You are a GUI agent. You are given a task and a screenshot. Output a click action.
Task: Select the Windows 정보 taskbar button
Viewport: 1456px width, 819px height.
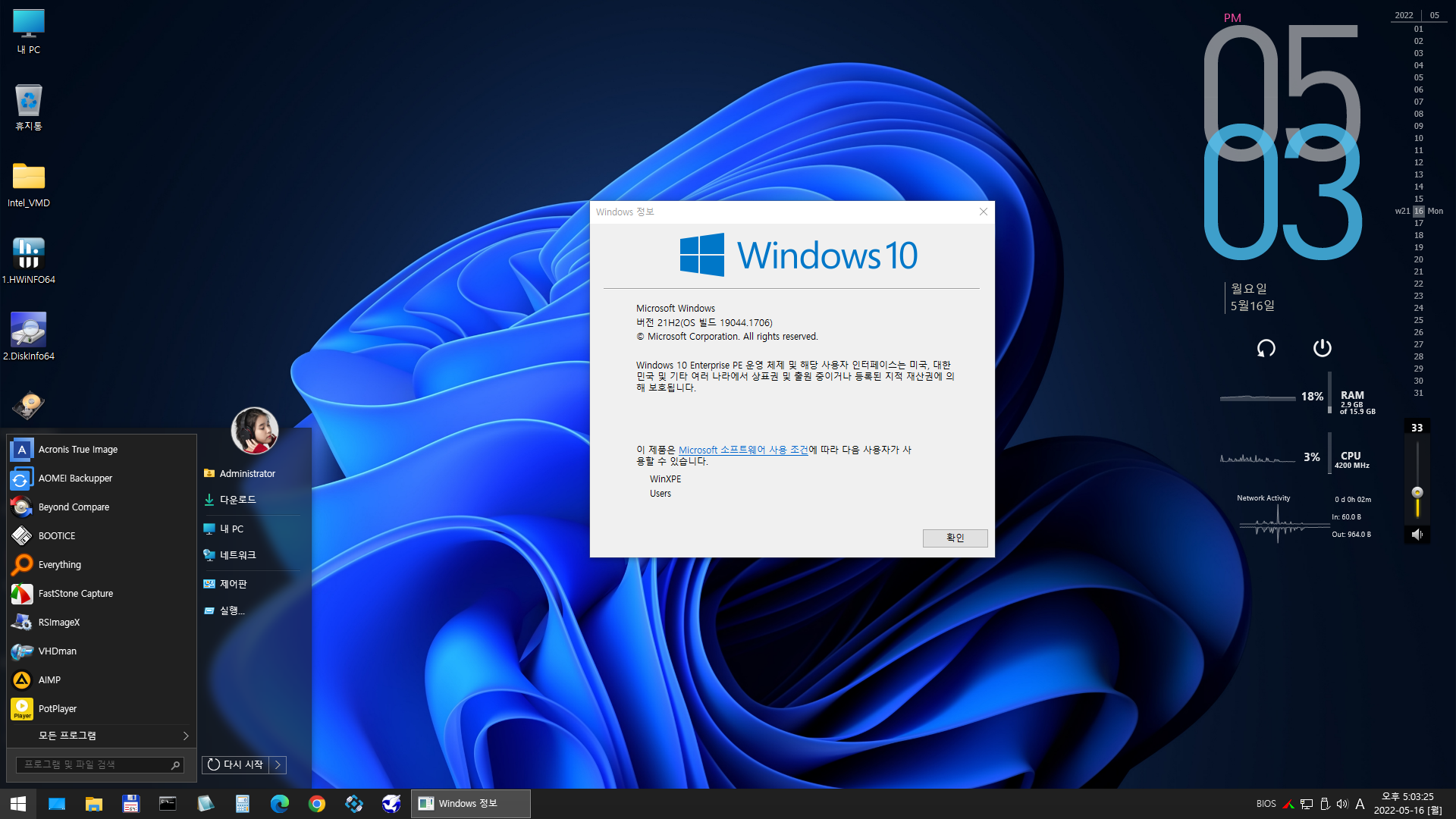471,804
